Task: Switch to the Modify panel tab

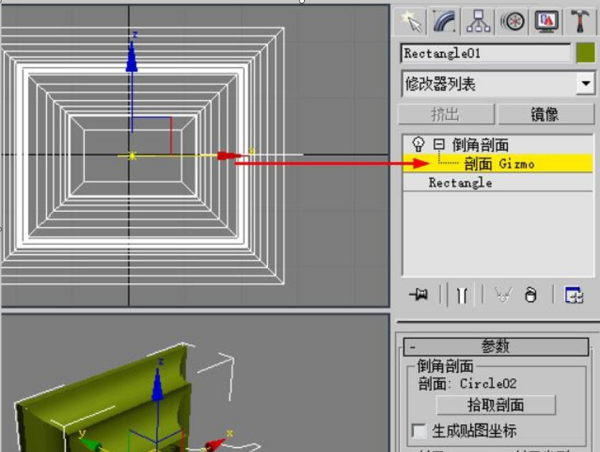Action: pyautogui.click(x=445, y=21)
